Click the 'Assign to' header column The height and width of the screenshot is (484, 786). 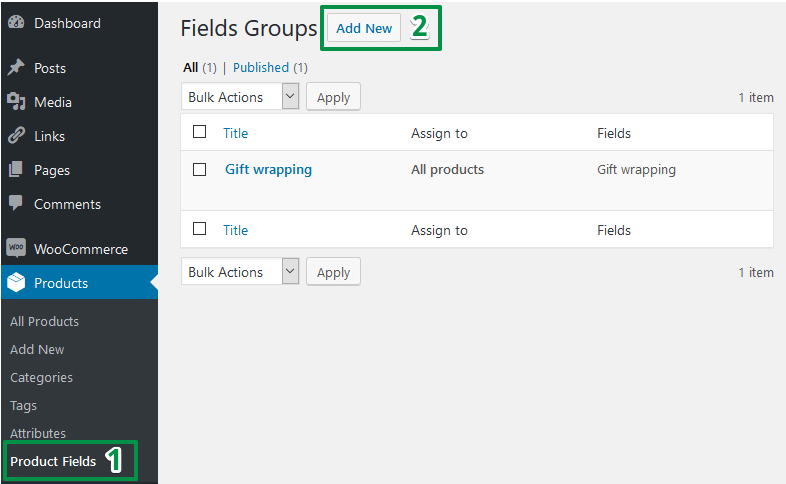point(439,133)
